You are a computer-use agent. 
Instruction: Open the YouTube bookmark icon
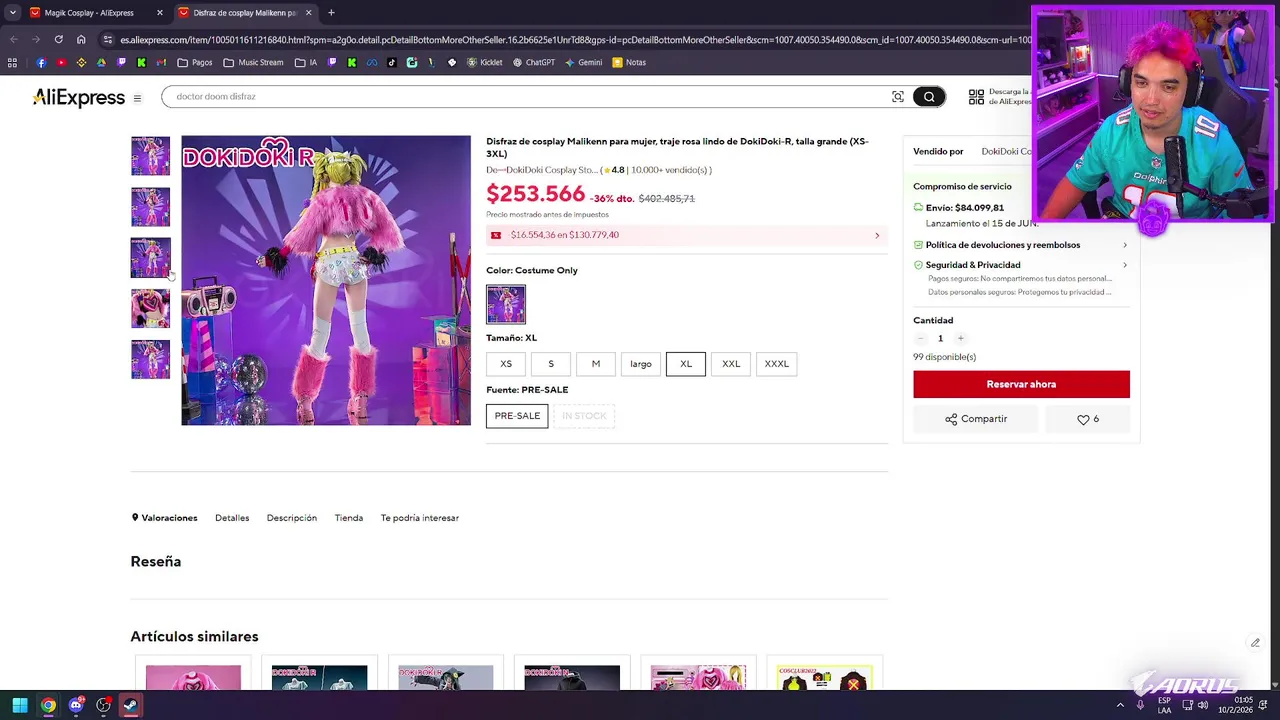coord(61,62)
